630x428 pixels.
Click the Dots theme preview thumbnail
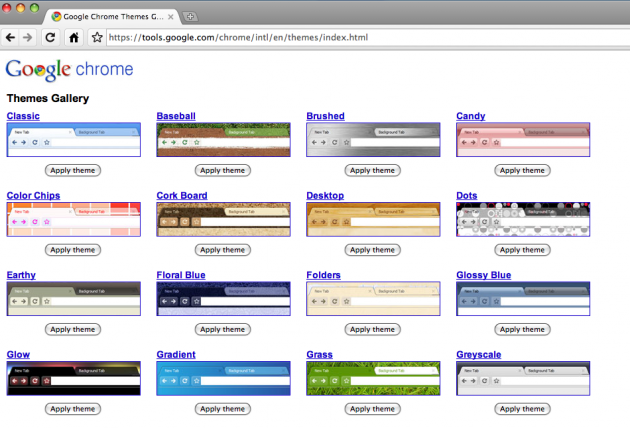[523, 219]
